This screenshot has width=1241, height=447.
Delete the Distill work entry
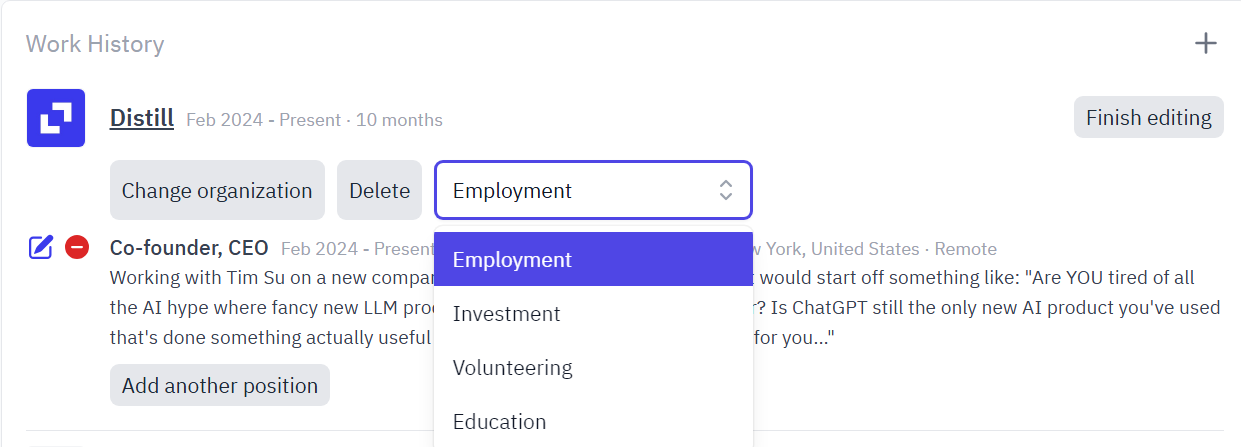(x=380, y=190)
